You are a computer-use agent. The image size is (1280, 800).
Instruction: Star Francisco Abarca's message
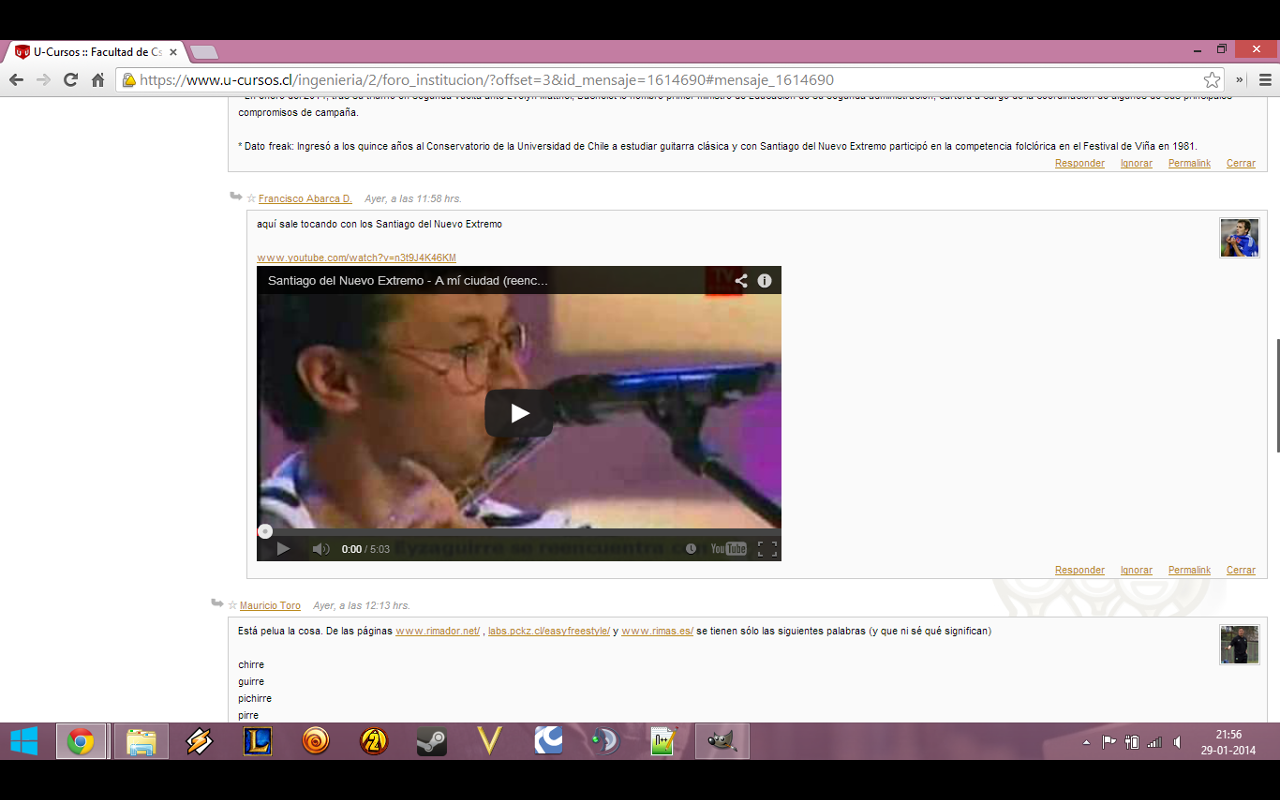(x=251, y=199)
